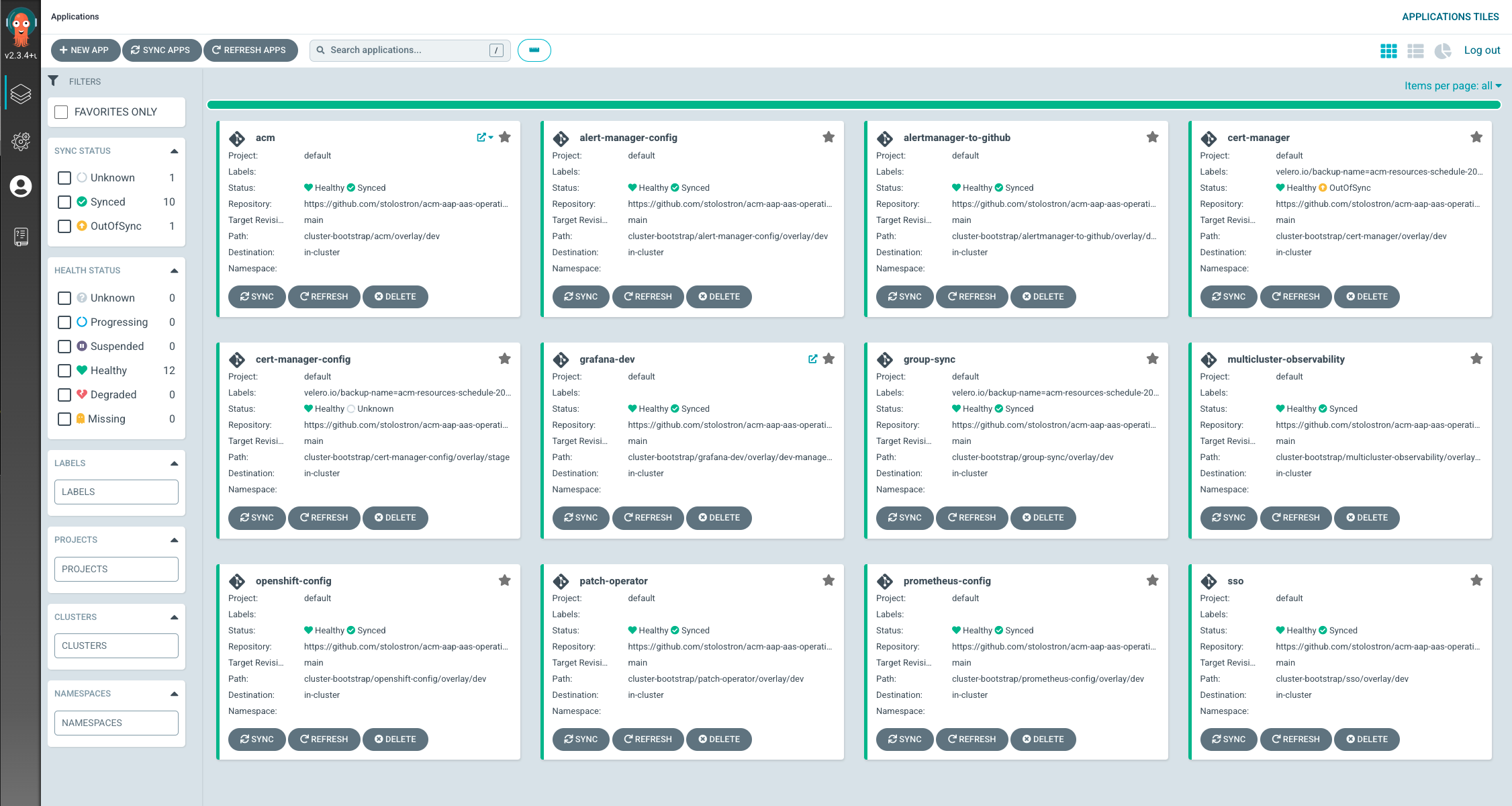Star the openshift-config application
The height and width of the screenshot is (806, 1512).
[x=505, y=580]
